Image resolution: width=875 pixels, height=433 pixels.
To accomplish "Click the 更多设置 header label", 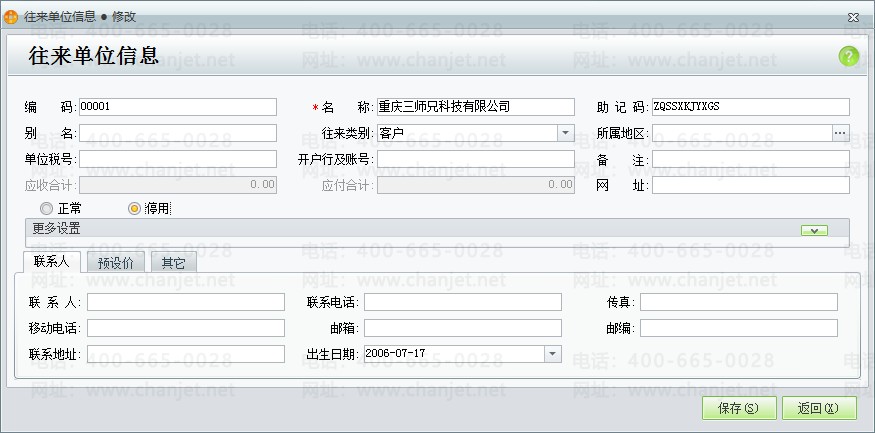I will 56,228.
